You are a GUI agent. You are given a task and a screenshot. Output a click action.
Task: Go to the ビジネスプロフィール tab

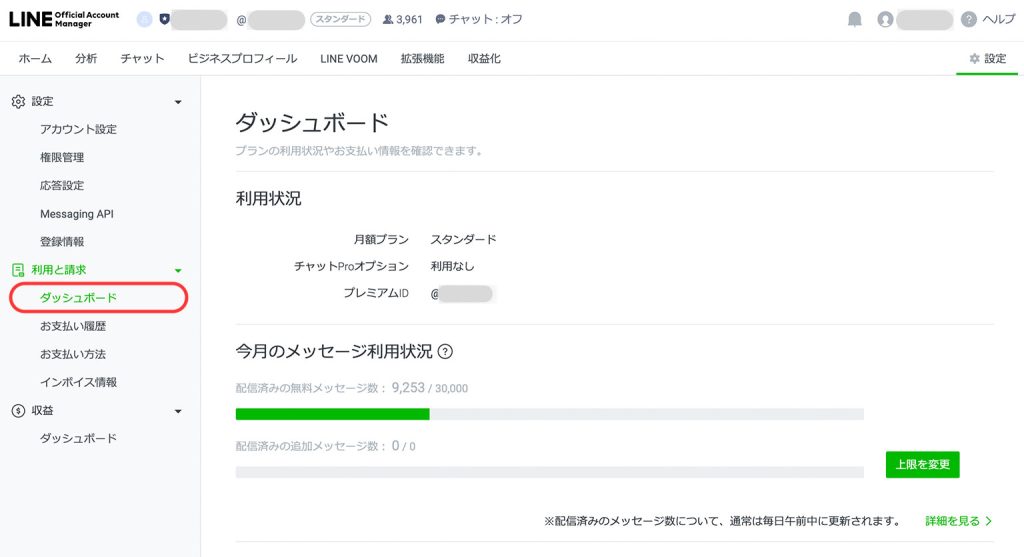pos(243,59)
